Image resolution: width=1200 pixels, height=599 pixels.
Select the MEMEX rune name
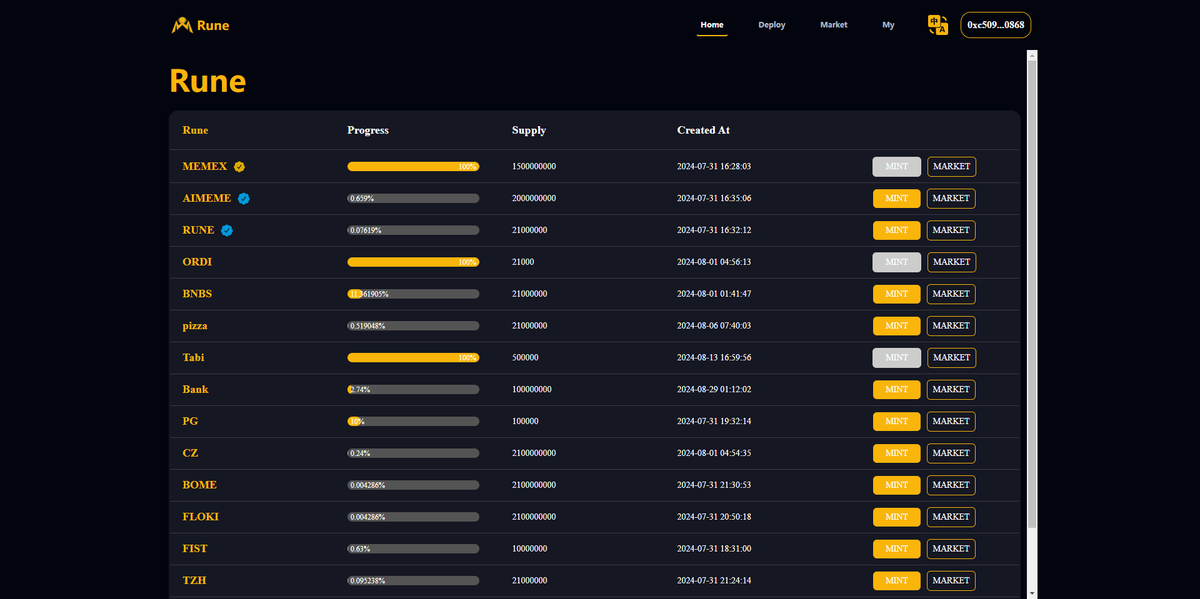point(205,167)
